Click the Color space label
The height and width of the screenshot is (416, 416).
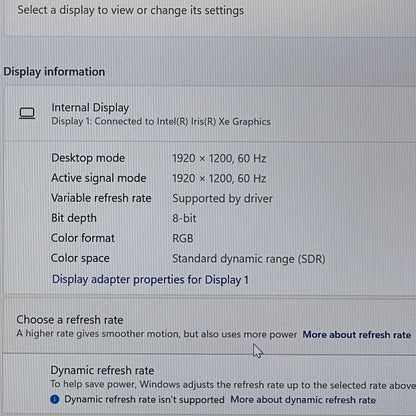tap(80, 258)
